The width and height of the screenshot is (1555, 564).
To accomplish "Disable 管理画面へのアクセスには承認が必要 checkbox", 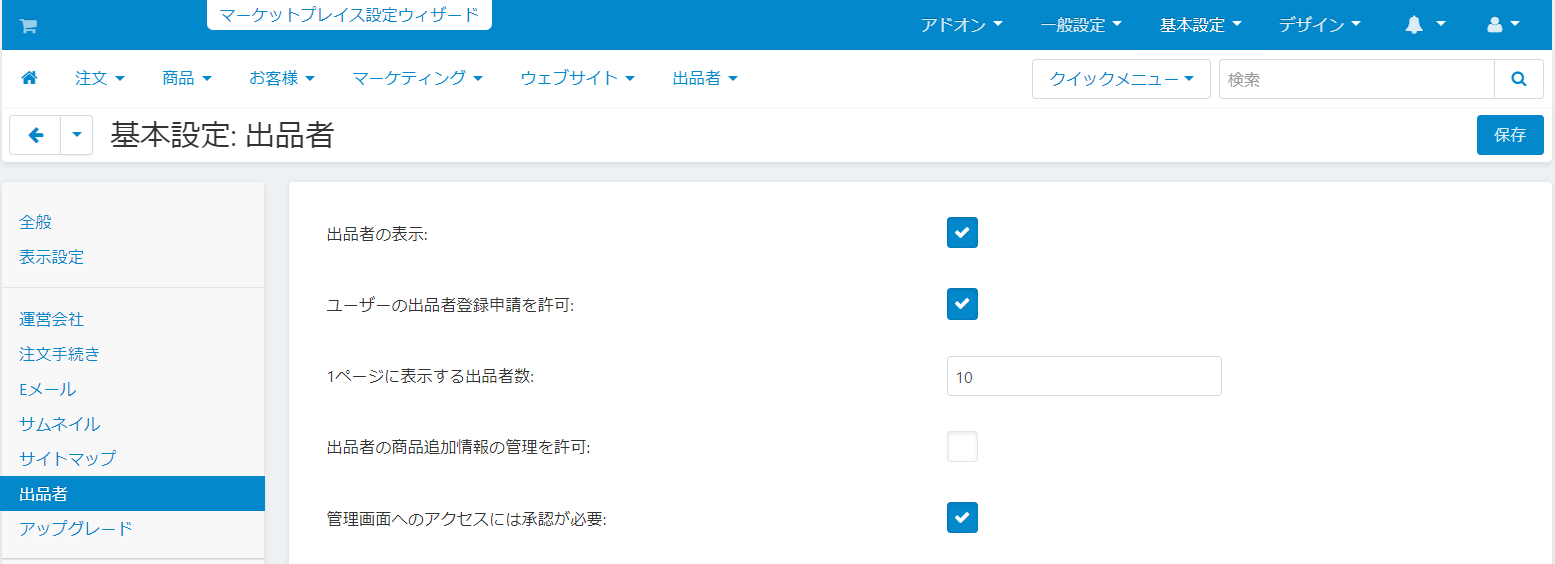I will (962, 518).
